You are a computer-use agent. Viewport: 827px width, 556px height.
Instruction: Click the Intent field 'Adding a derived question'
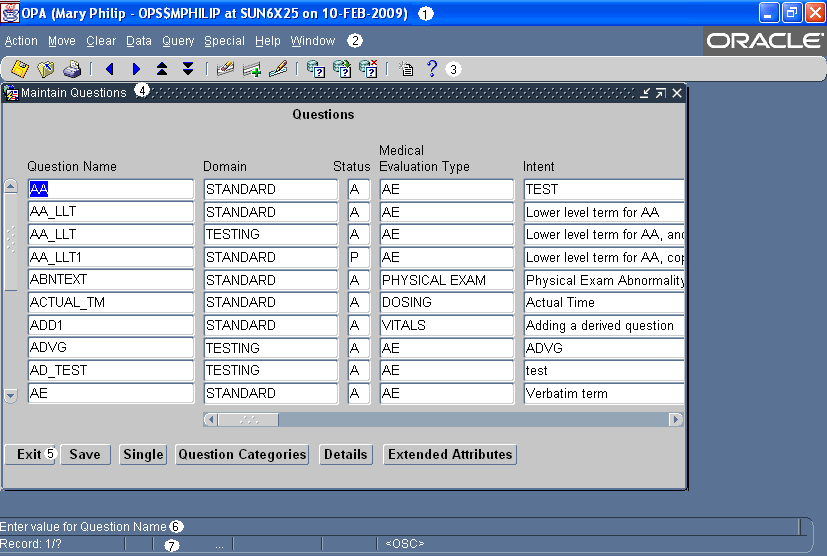pos(604,325)
